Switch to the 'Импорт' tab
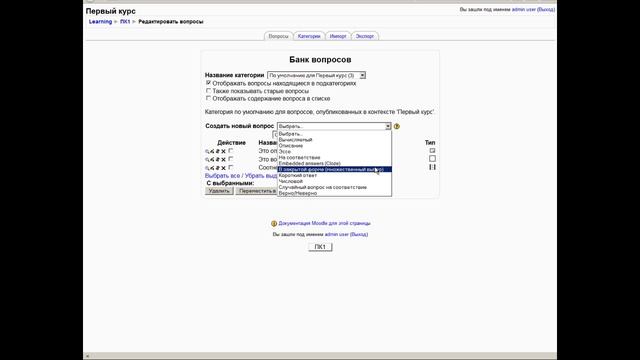The width and height of the screenshot is (640, 360). (338, 36)
